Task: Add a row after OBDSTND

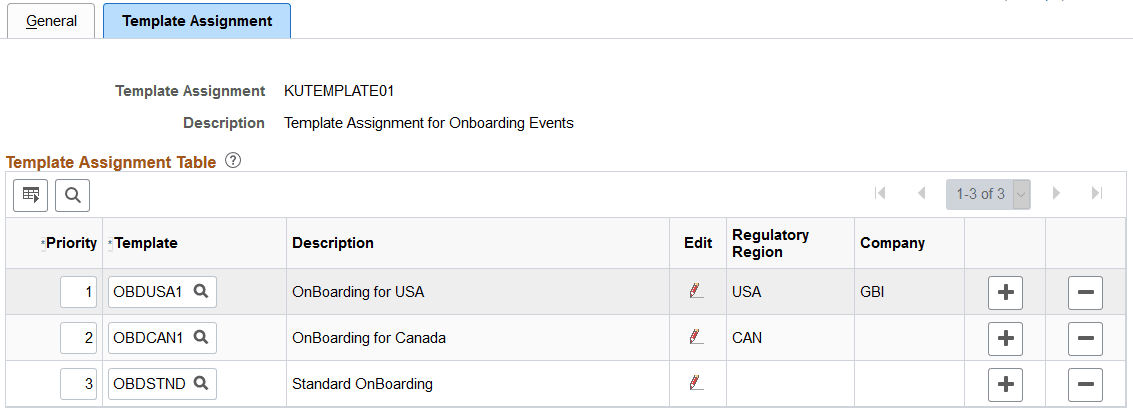Action: (1005, 383)
